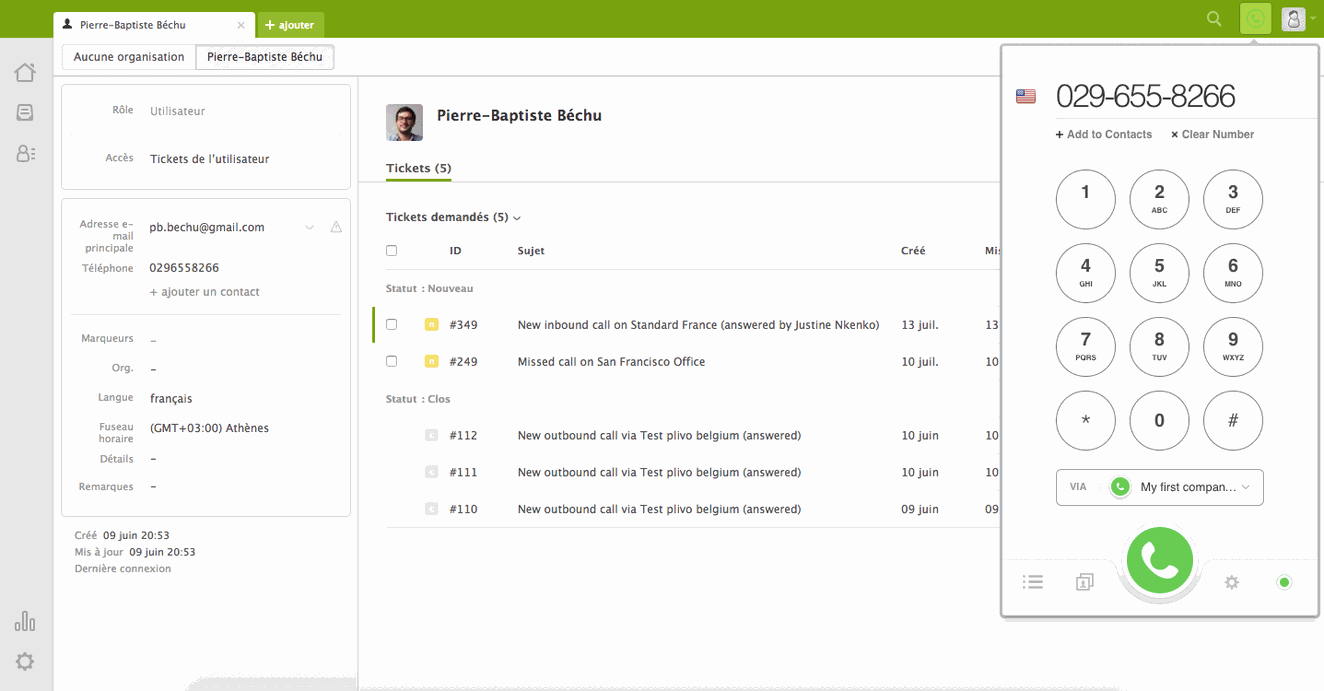Dial keypad digit 5 JKL
1324x691 pixels.
pos(1159,273)
